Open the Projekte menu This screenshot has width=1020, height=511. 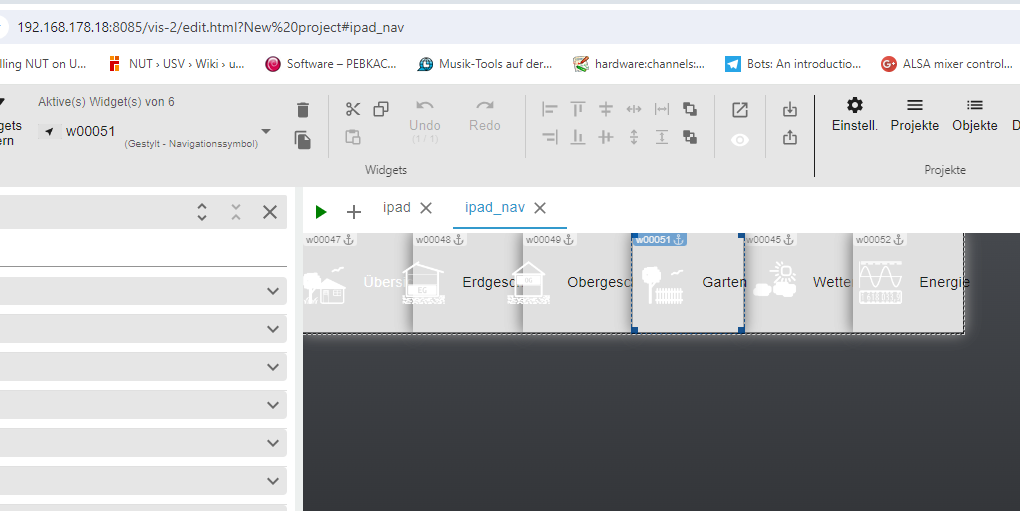coord(914,114)
